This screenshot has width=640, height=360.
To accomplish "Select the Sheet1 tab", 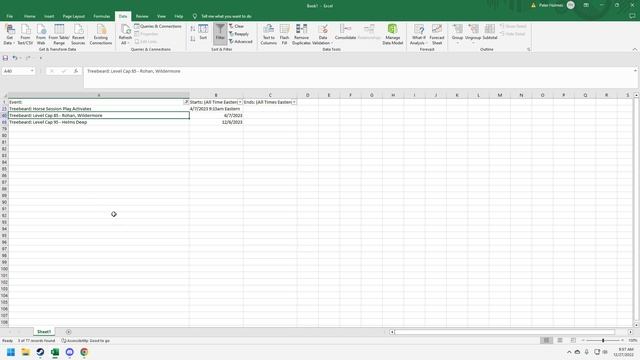I will [x=44, y=332].
